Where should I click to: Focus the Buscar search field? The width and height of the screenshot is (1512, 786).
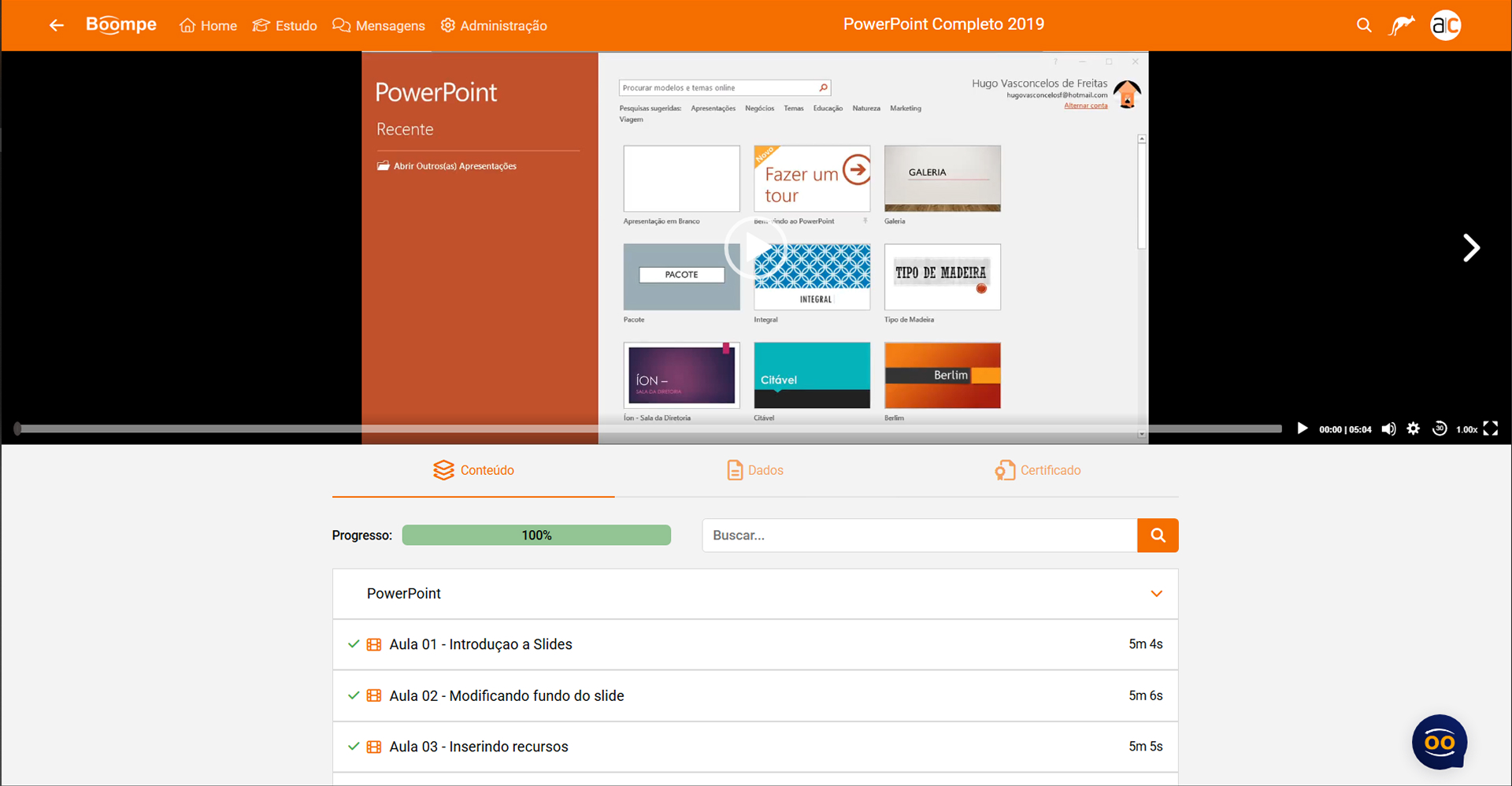pyautogui.click(x=919, y=536)
